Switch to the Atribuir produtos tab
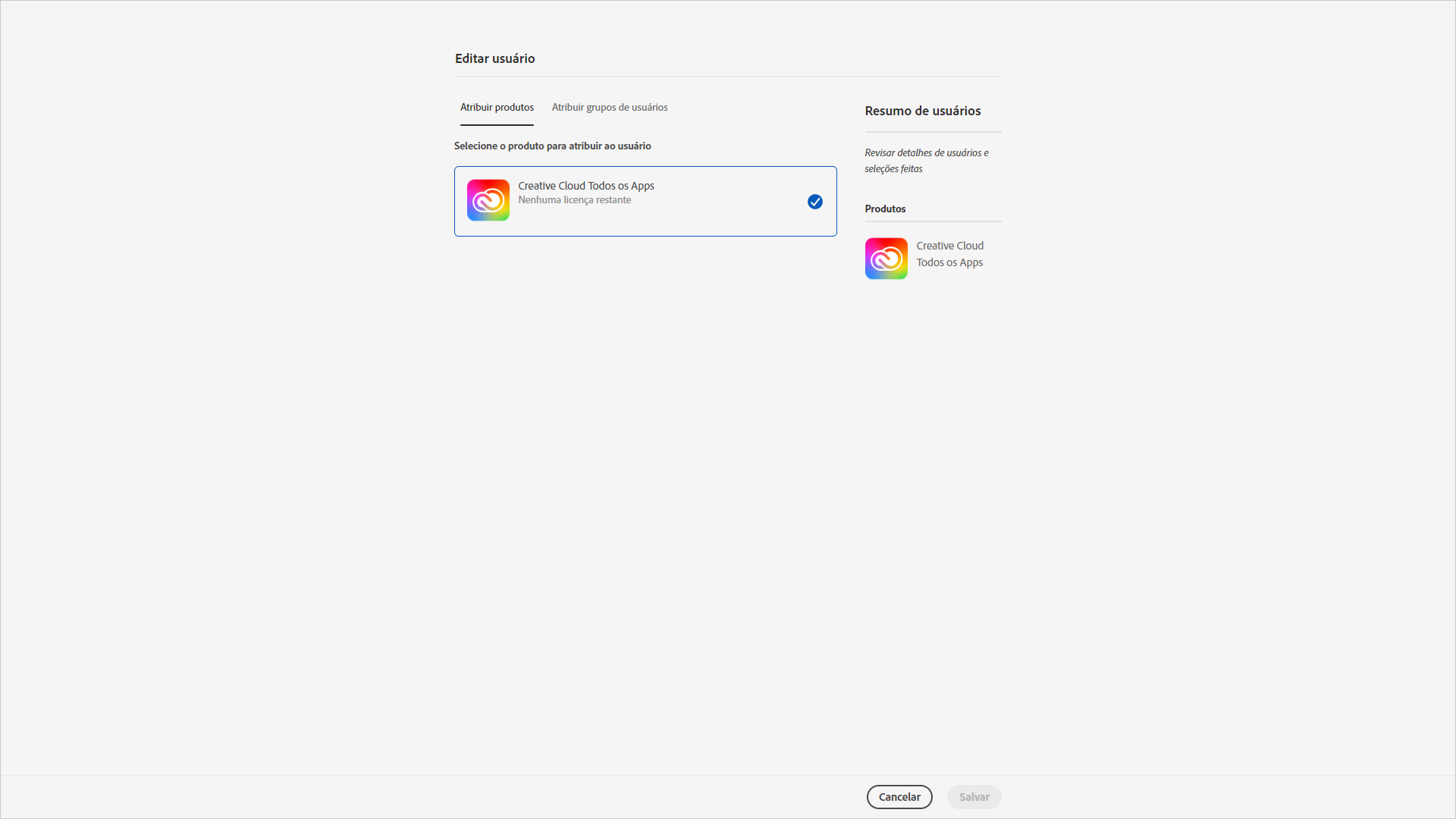 pyautogui.click(x=497, y=108)
